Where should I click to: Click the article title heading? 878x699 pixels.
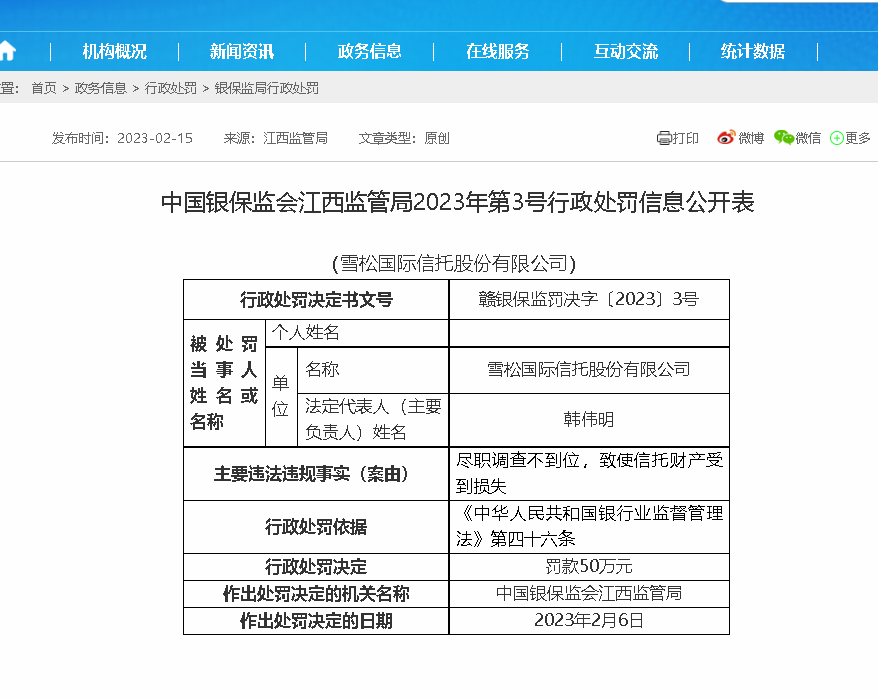click(x=457, y=202)
